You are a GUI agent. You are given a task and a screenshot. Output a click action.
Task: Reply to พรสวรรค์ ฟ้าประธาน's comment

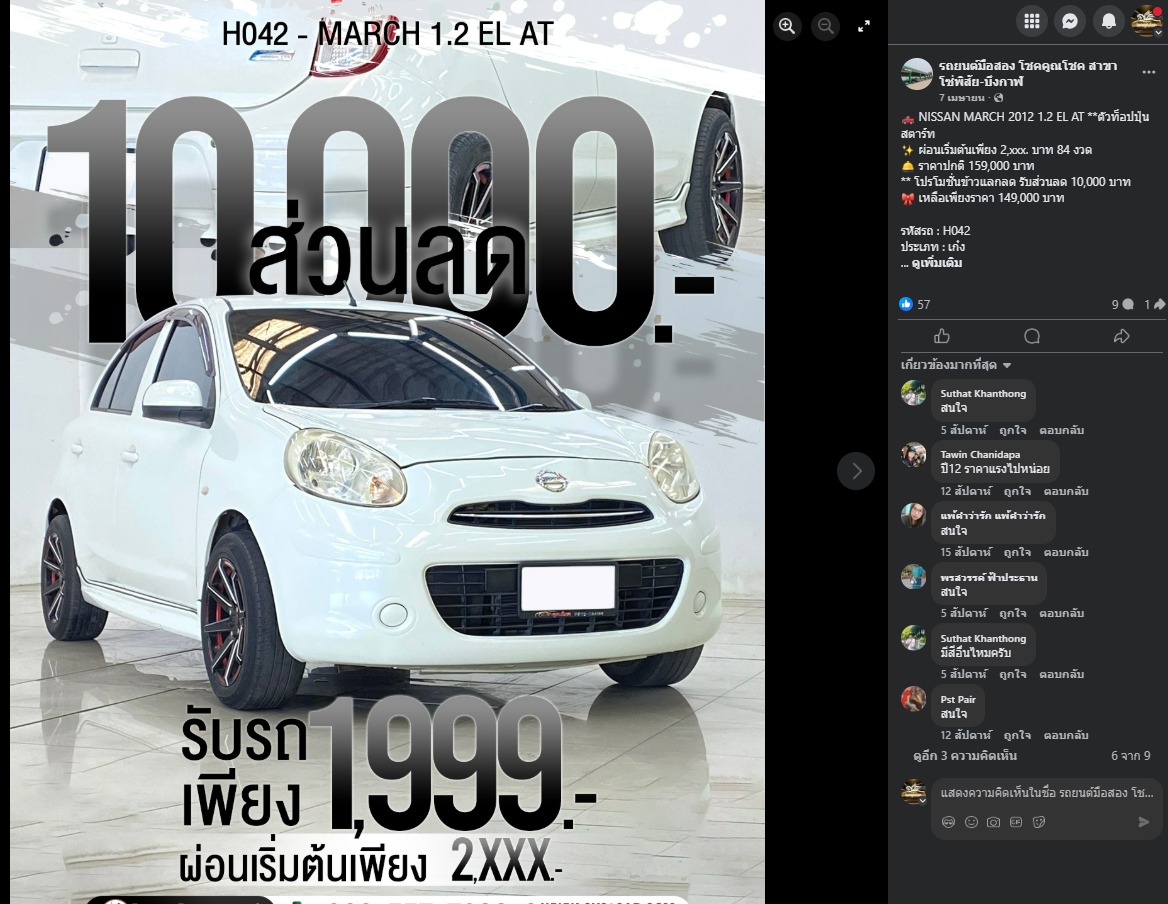pyautogui.click(x=1061, y=614)
